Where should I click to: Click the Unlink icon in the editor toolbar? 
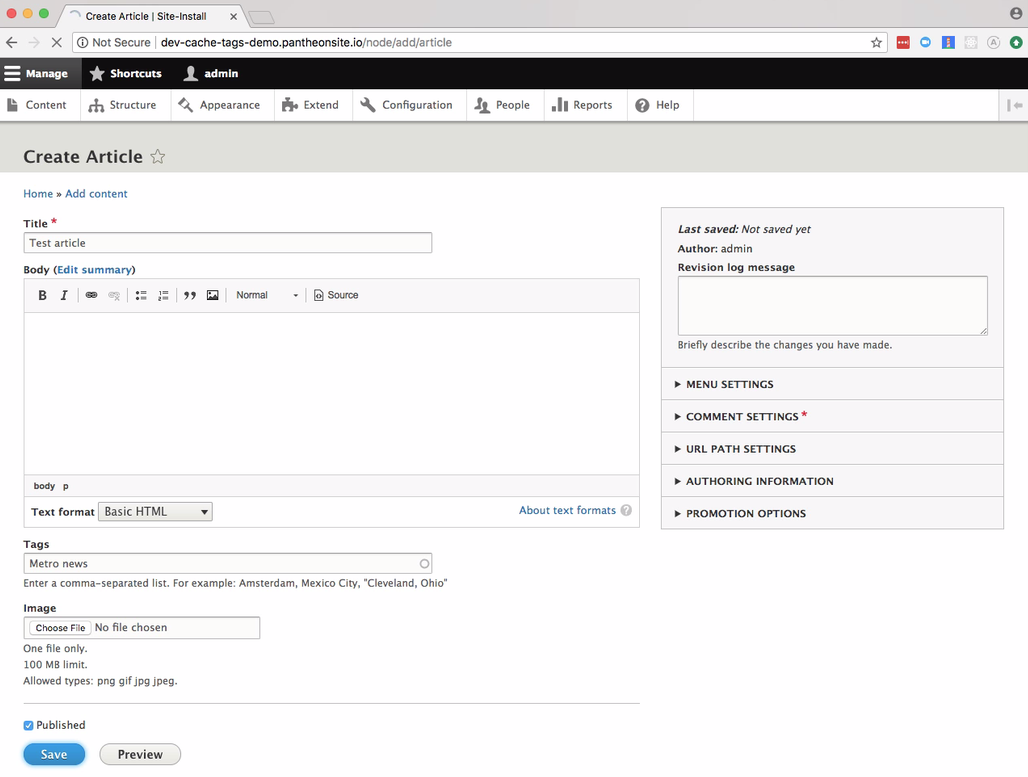pos(113,295)
